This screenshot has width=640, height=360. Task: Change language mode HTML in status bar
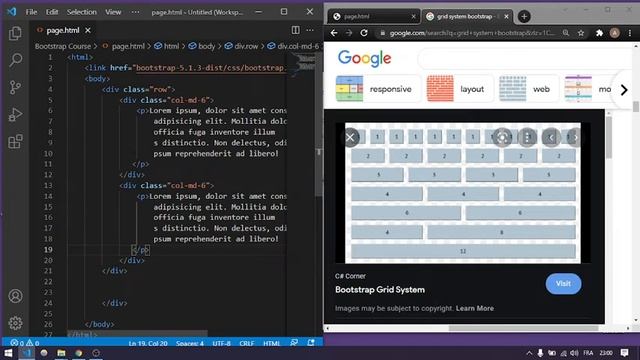coord(271,343)
